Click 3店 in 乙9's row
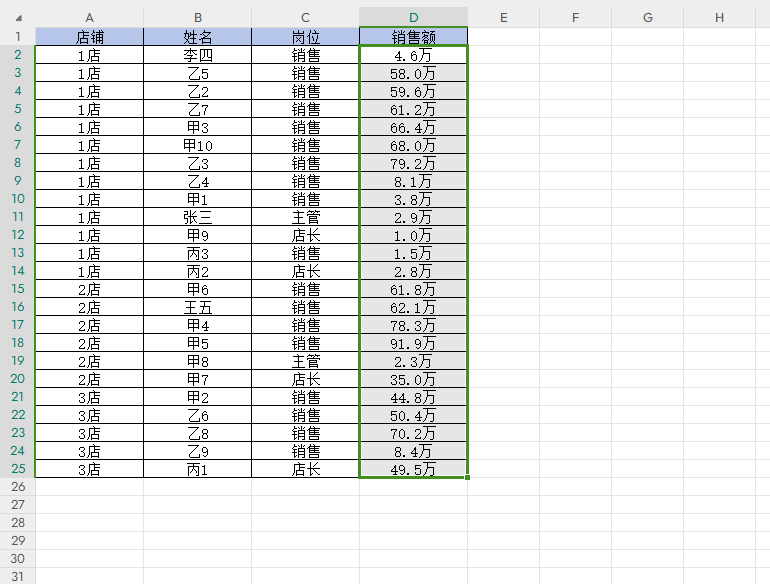This screenshot has height=584, width=770. [89, 451]
